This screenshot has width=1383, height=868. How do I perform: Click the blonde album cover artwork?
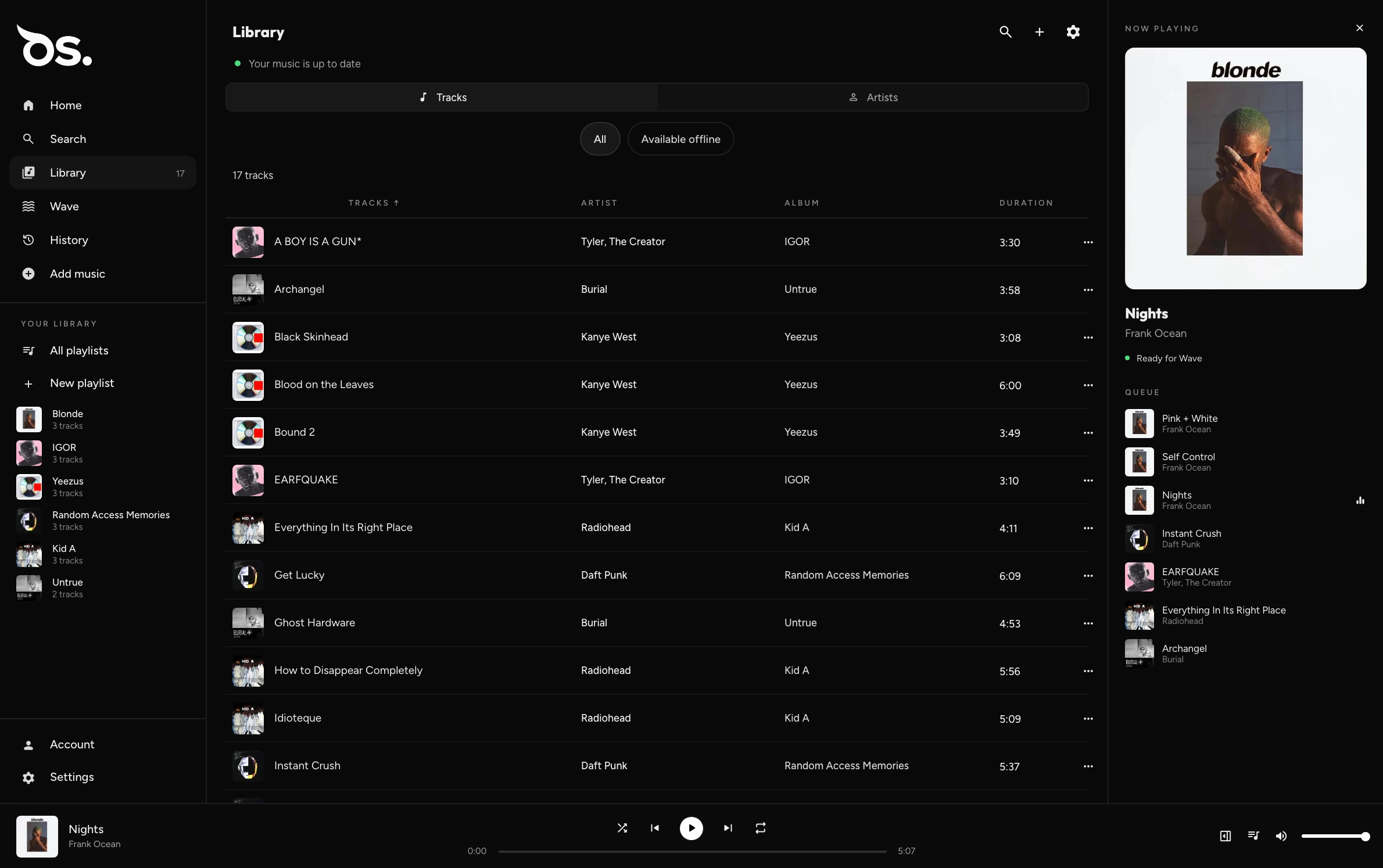pyautogui.click(x=1245, y=168)
